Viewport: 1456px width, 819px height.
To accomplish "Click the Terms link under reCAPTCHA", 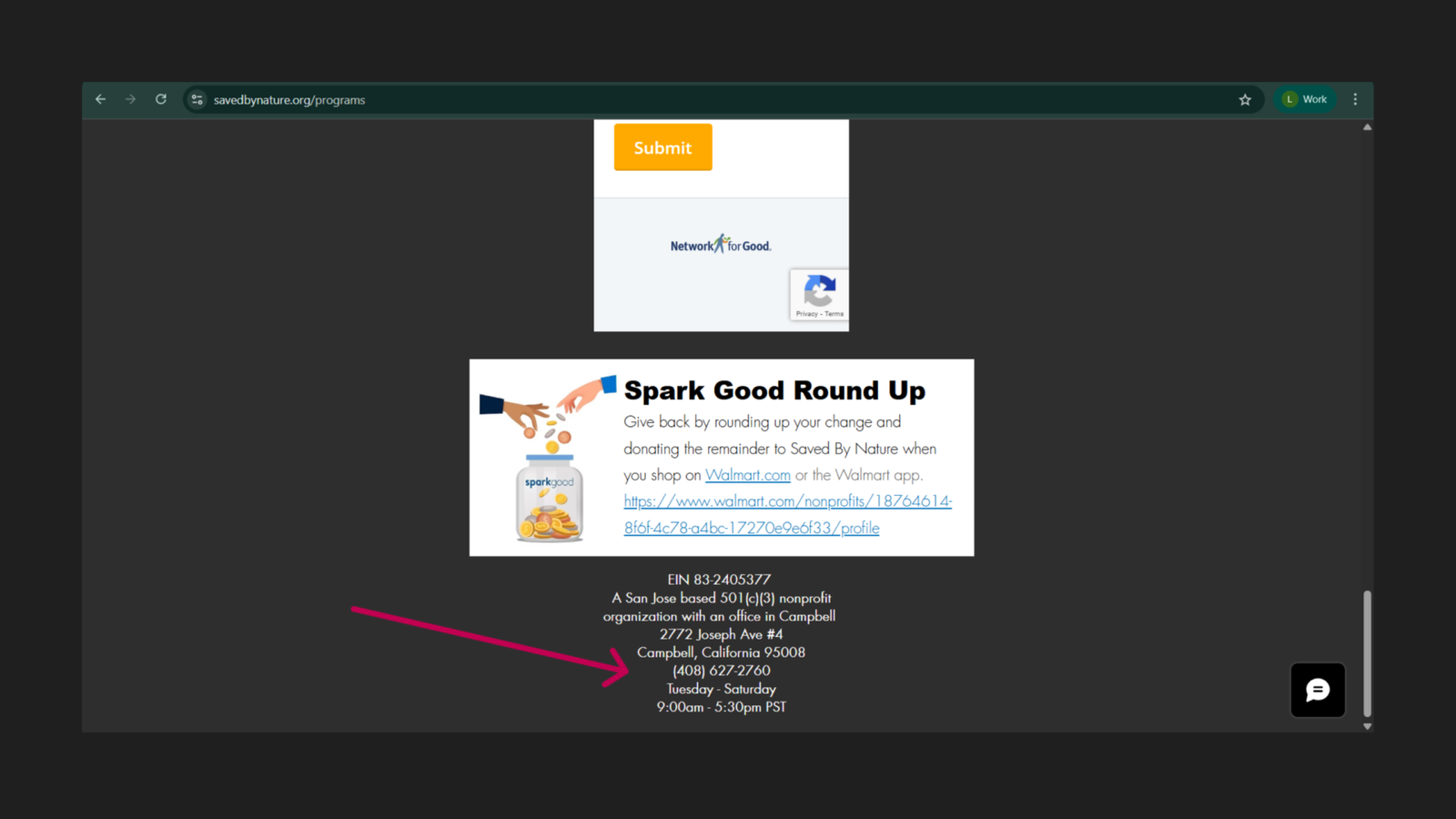I will (834, 313).
